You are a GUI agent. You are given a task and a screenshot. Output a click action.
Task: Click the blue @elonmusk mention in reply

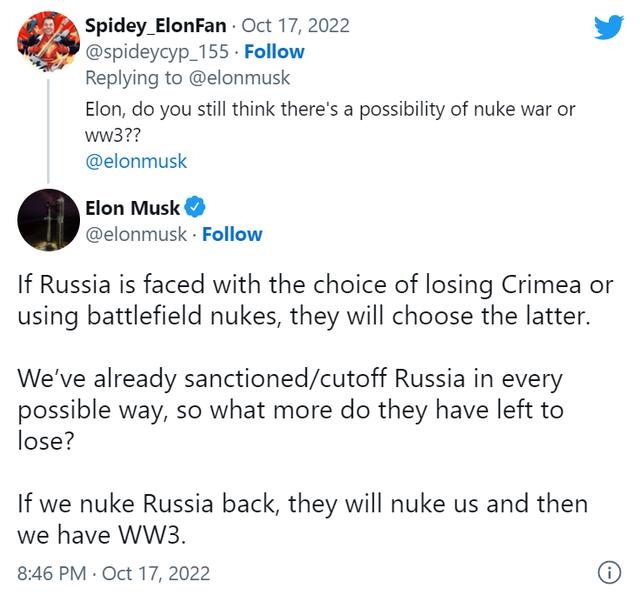pos(136,161)
